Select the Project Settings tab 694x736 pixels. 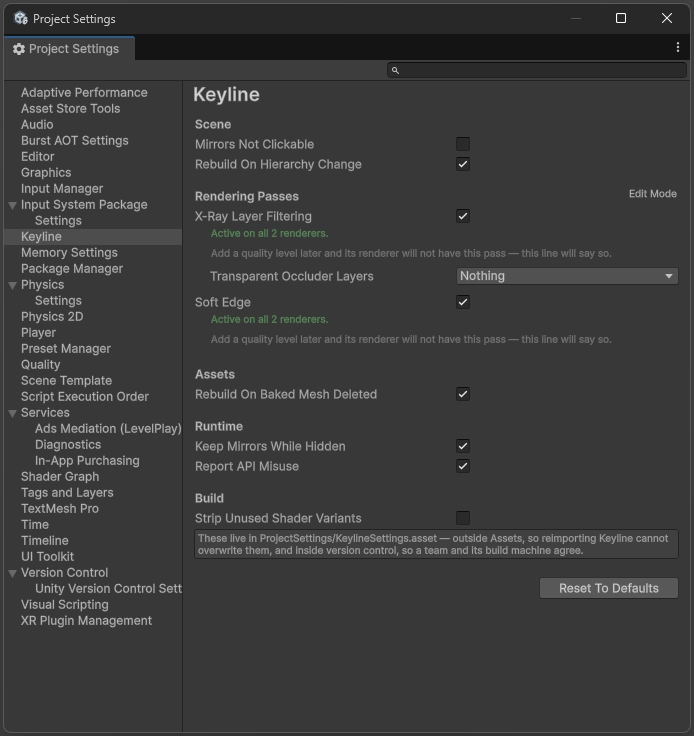(69, 49)
